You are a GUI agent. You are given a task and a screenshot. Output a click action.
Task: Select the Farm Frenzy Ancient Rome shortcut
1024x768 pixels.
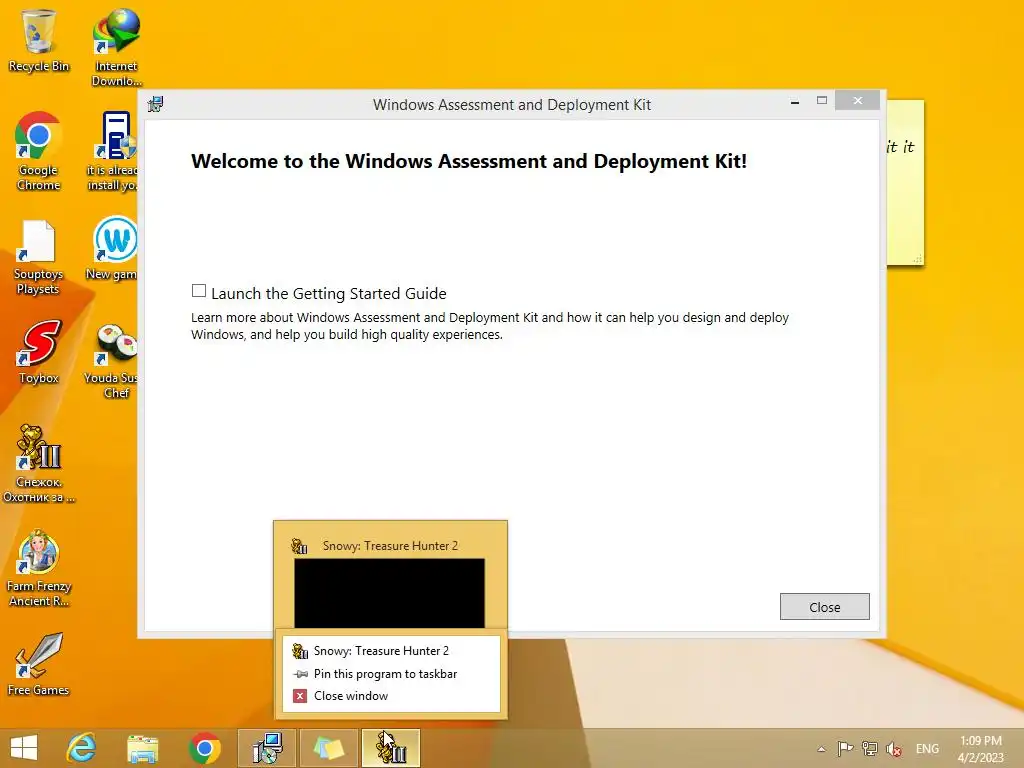coord(39,568)
